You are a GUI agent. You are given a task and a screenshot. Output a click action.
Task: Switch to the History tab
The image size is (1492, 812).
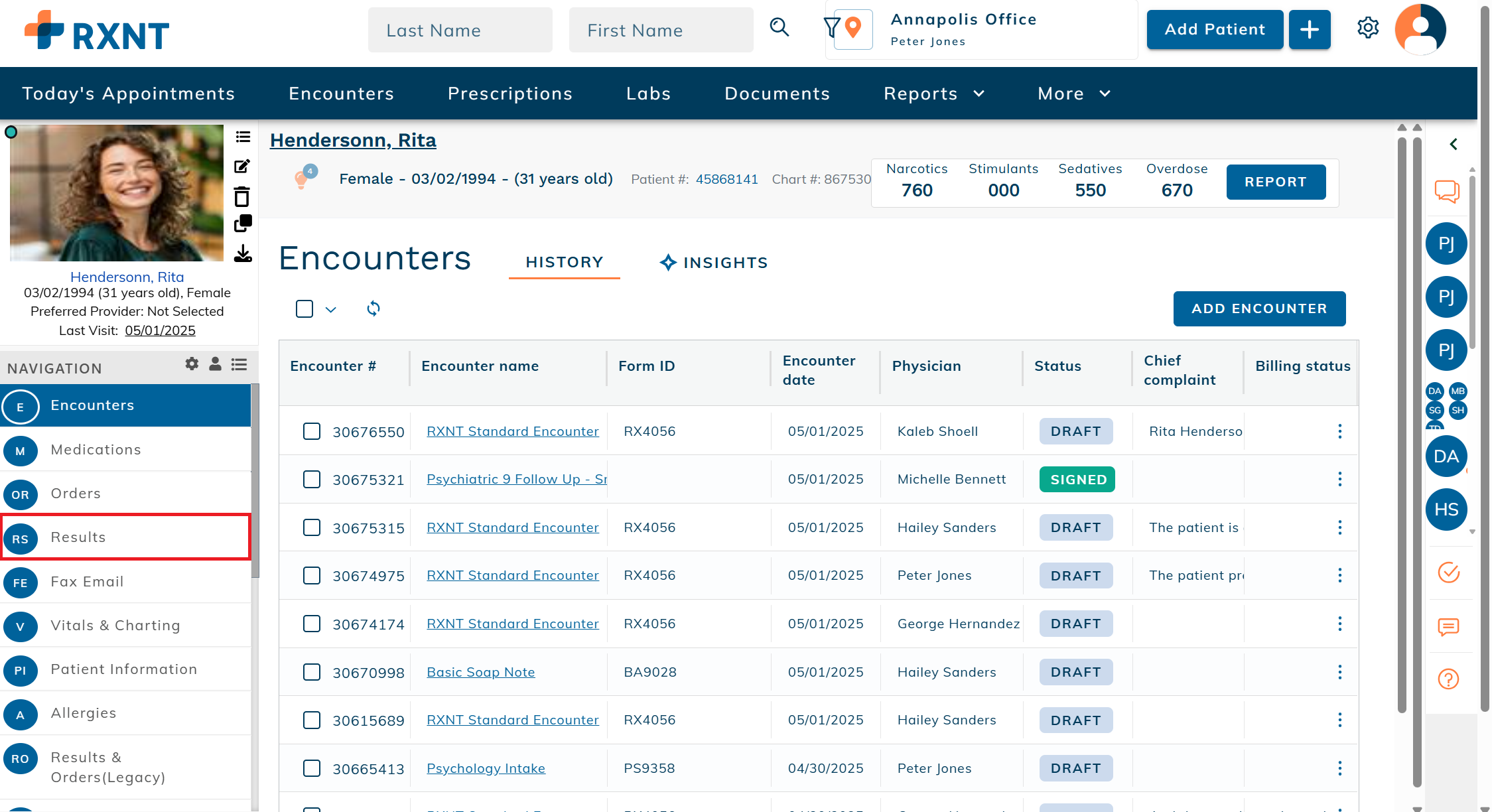click(565, 262)
